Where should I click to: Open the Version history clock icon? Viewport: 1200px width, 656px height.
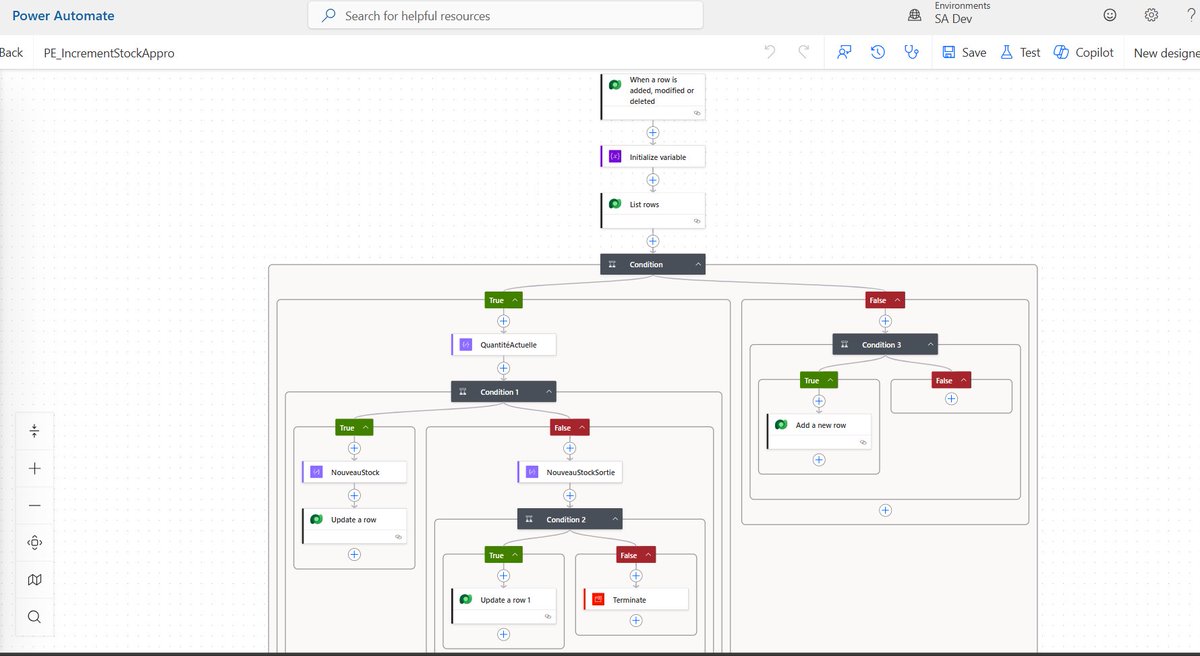[877, 52]
